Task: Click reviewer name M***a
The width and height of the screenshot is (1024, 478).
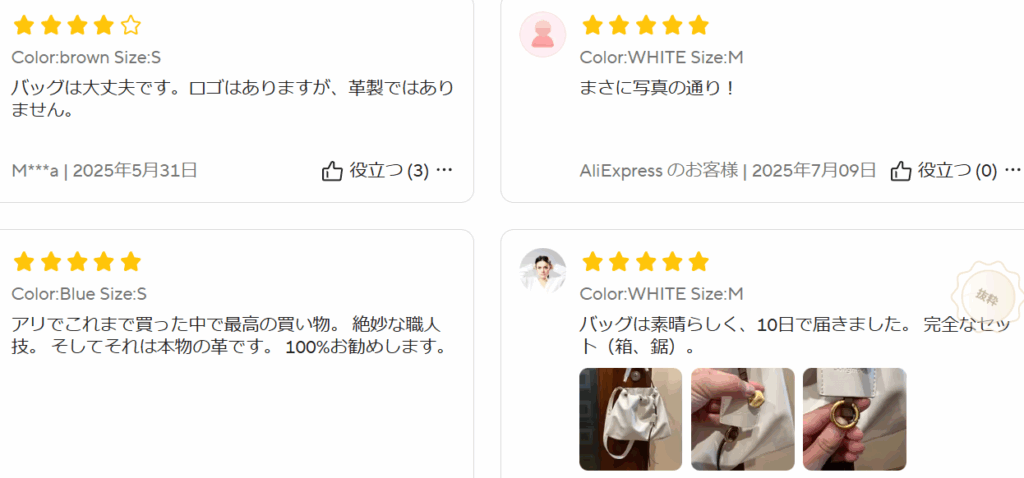Action: click(x=35, y=171)
